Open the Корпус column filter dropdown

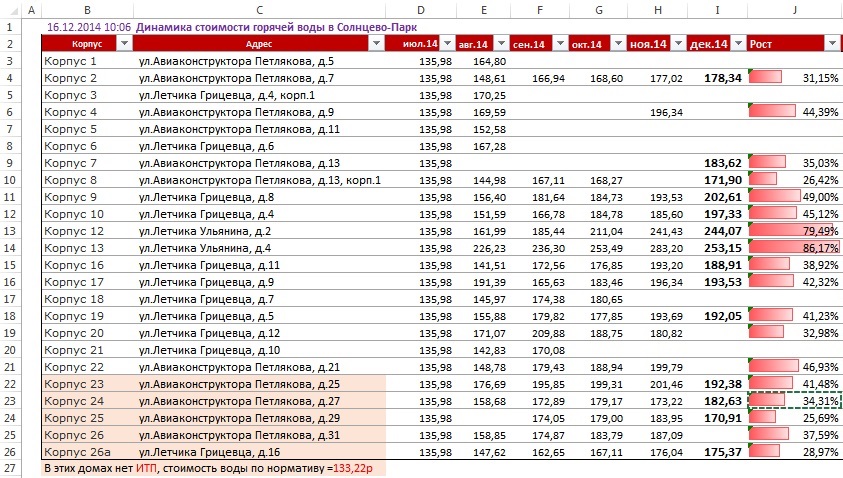click(124, 44)
